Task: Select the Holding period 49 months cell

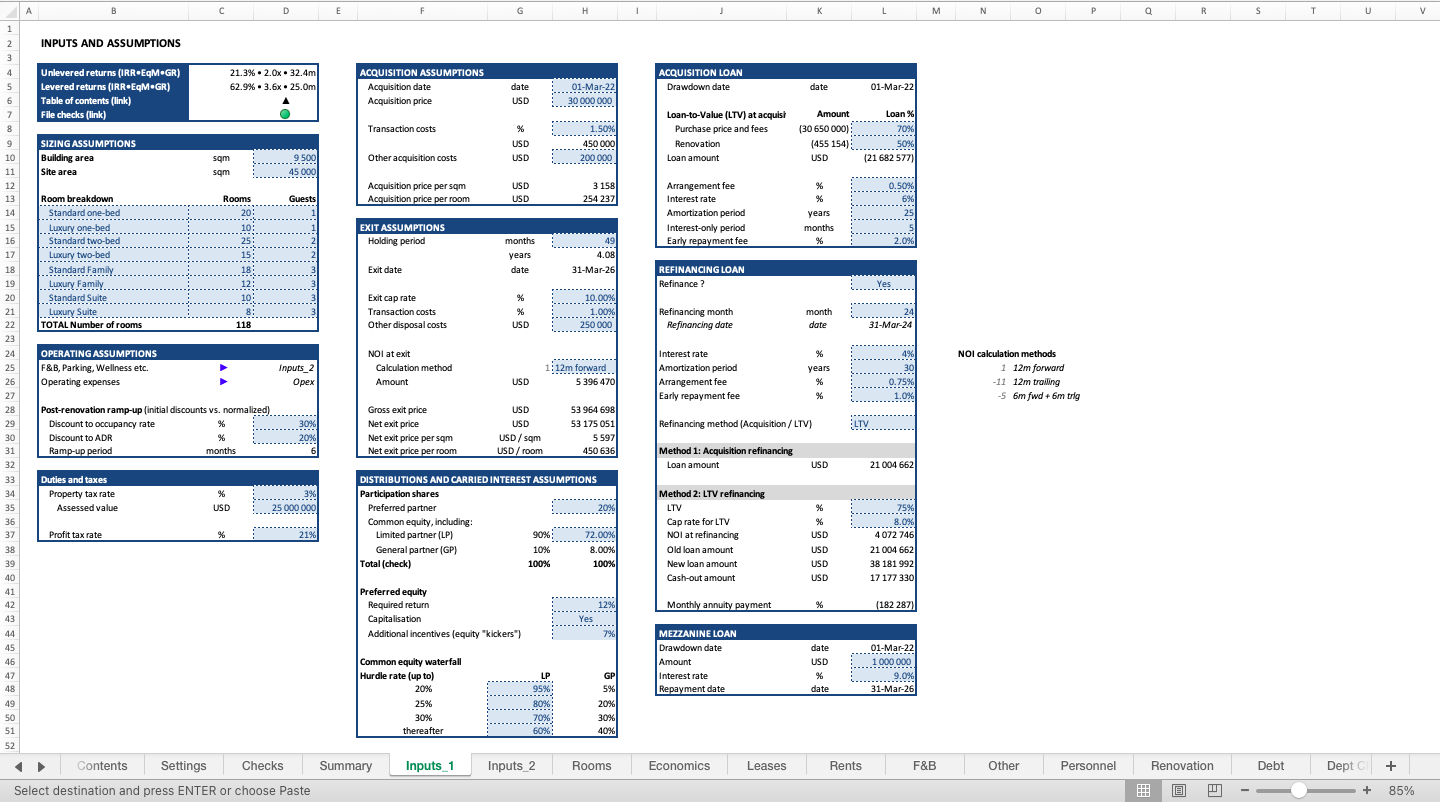Action: 584,241
